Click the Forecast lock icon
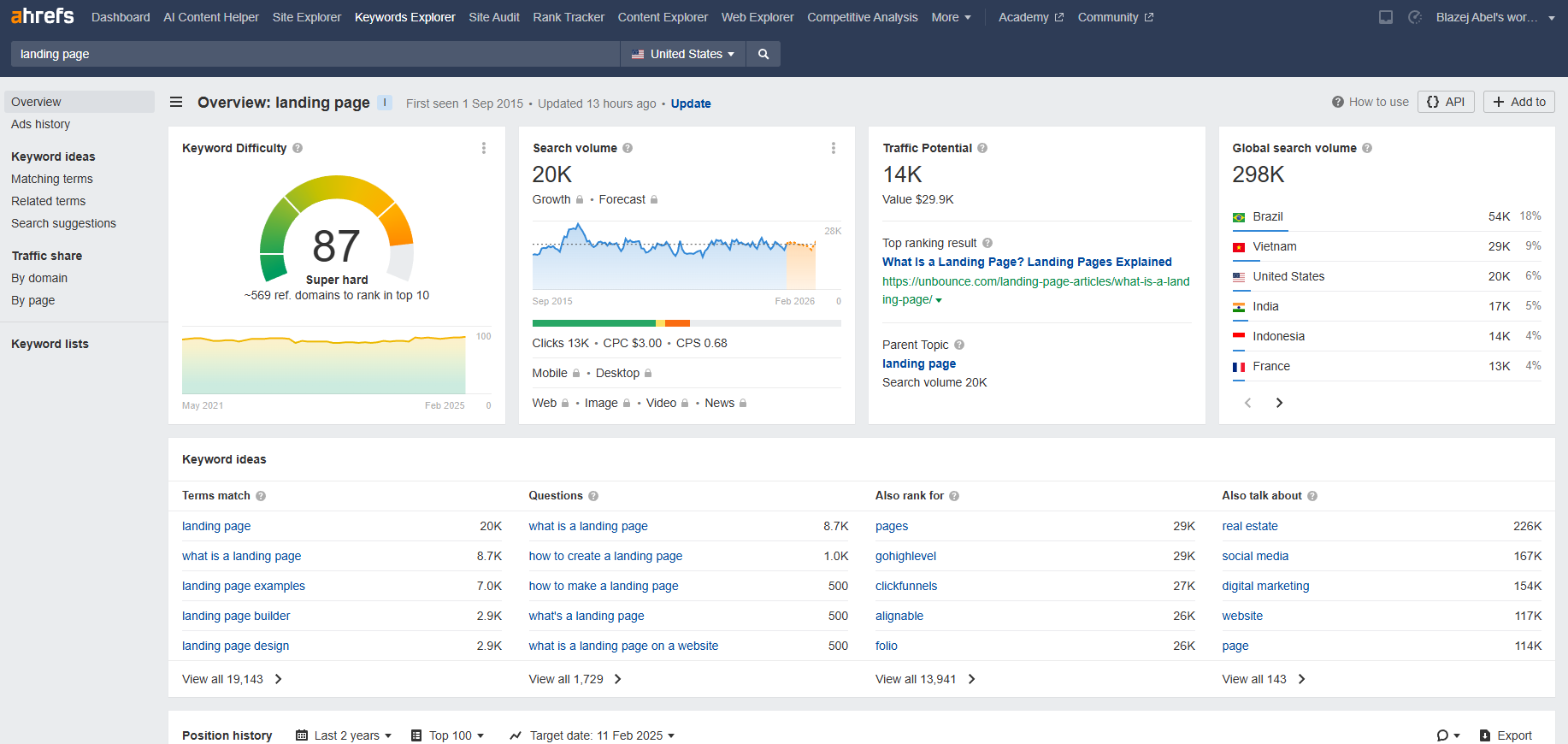 (654, 200)
